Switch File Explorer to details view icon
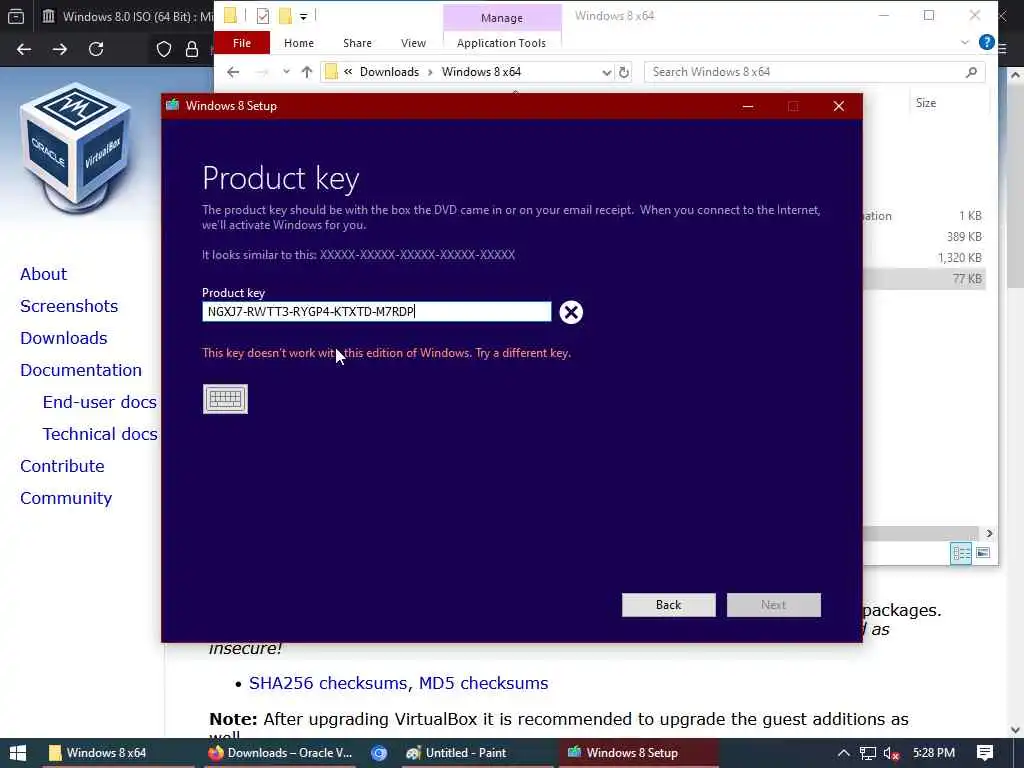This screenshot has height=768, width=1024. 961,554
